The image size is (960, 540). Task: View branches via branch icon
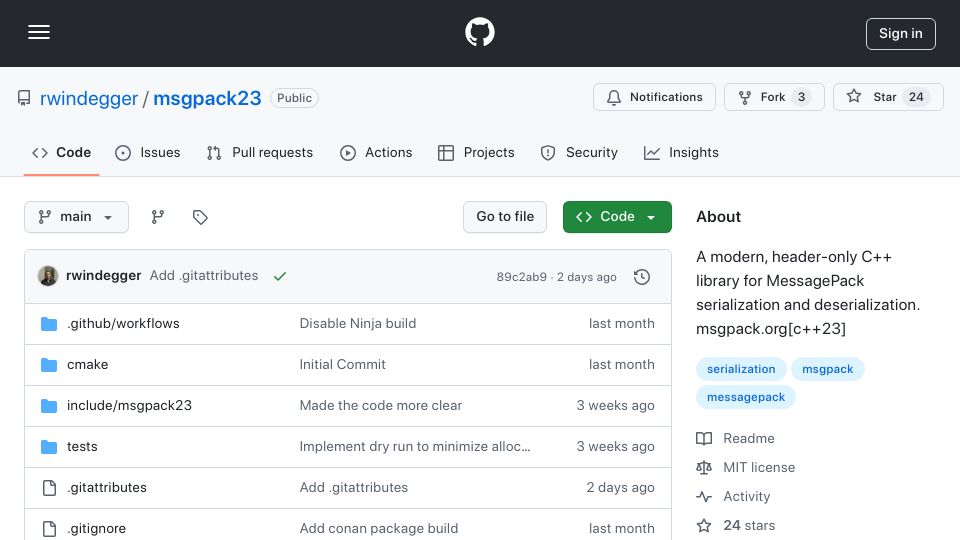158,217
